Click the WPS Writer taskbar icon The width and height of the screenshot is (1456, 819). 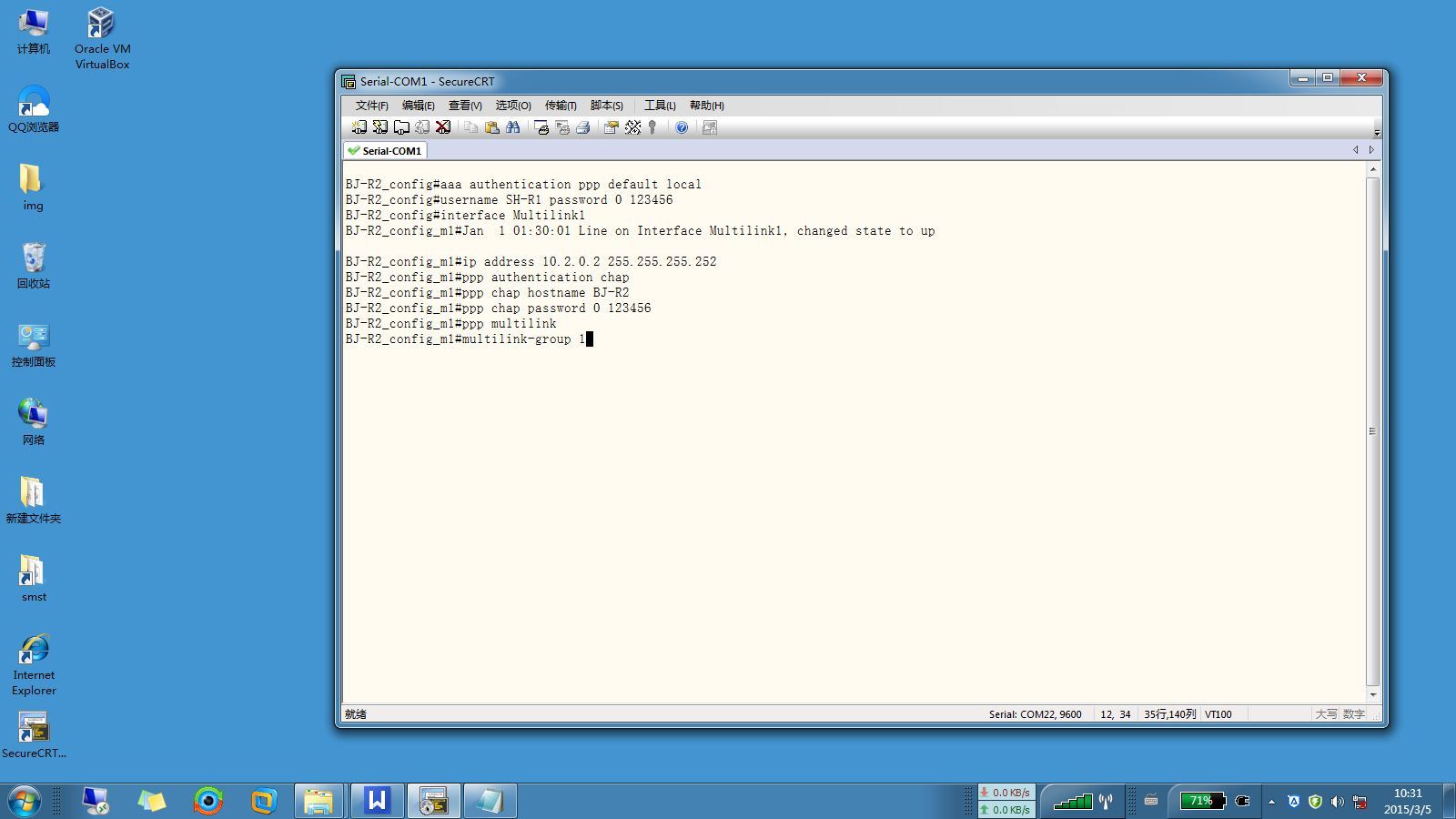(377, 801)
